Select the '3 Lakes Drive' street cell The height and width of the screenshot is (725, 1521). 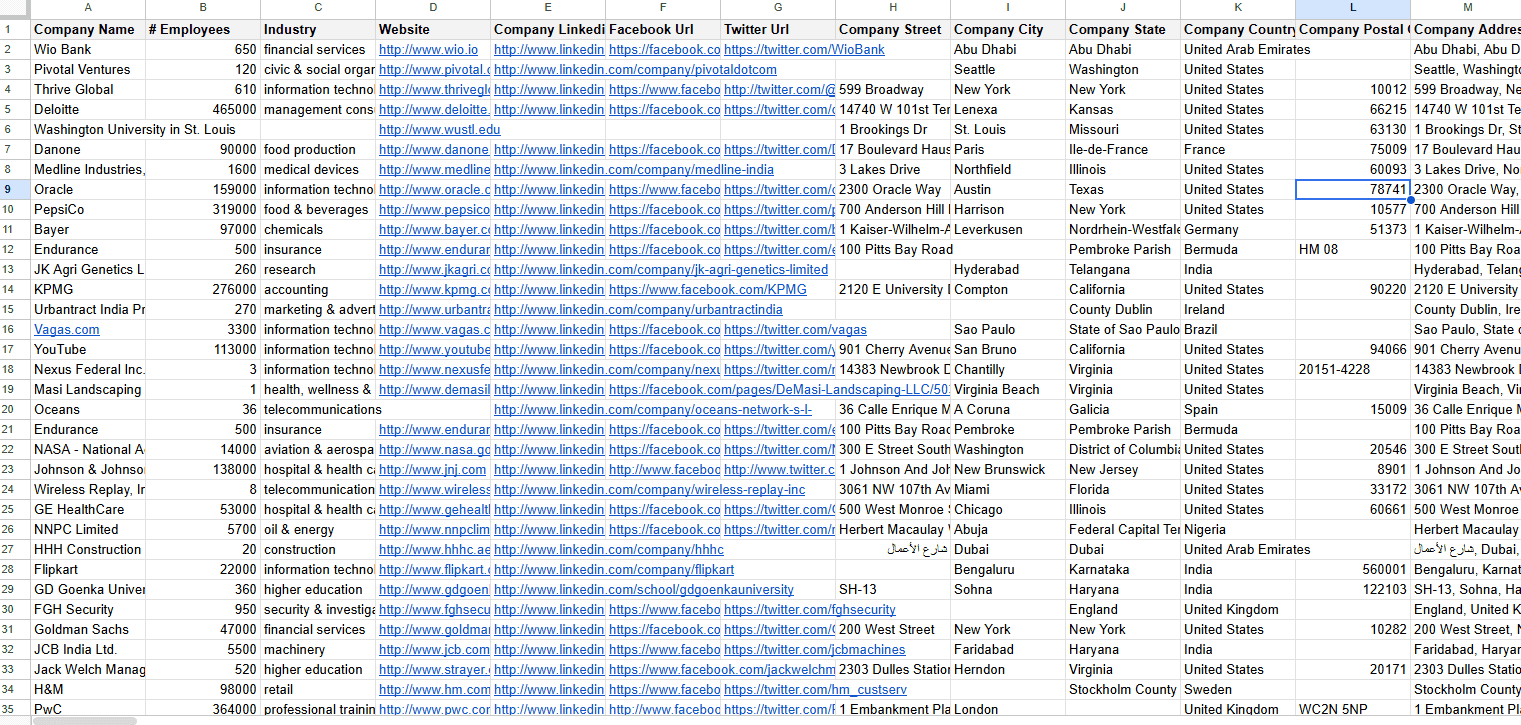[893, 169]
